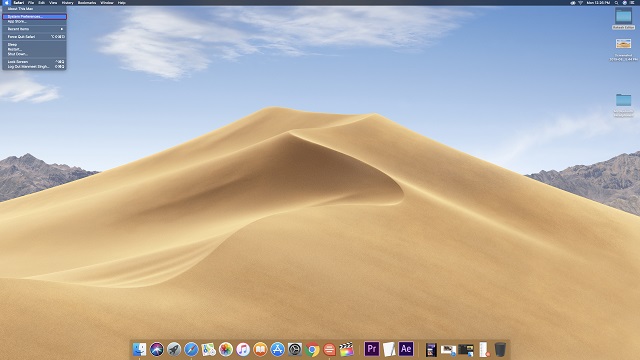Open Photos app in the Dock
This screenshot has height=360, width=640.
pos(226,349)
